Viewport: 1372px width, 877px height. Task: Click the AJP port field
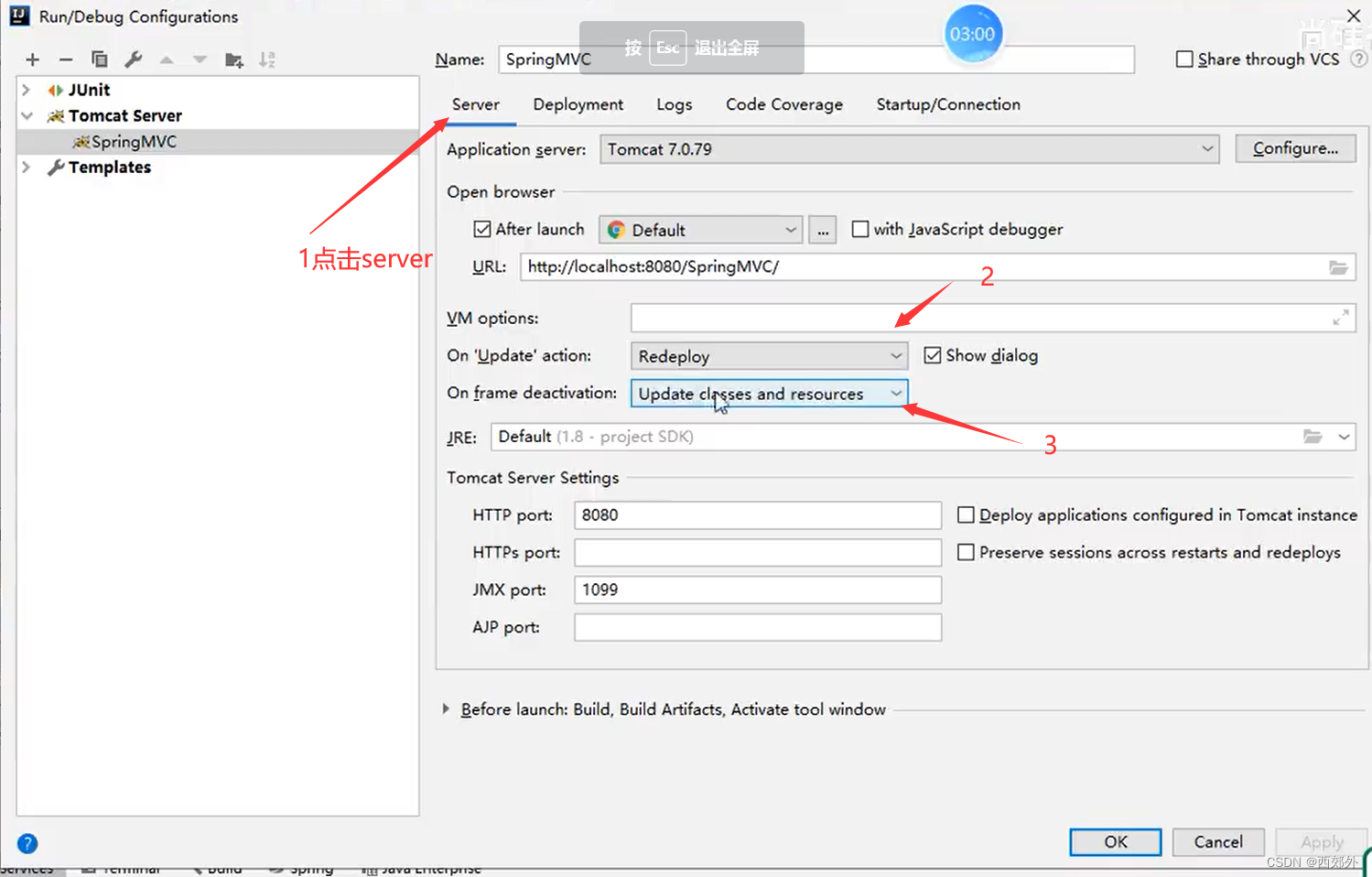[x=758, y=627]
